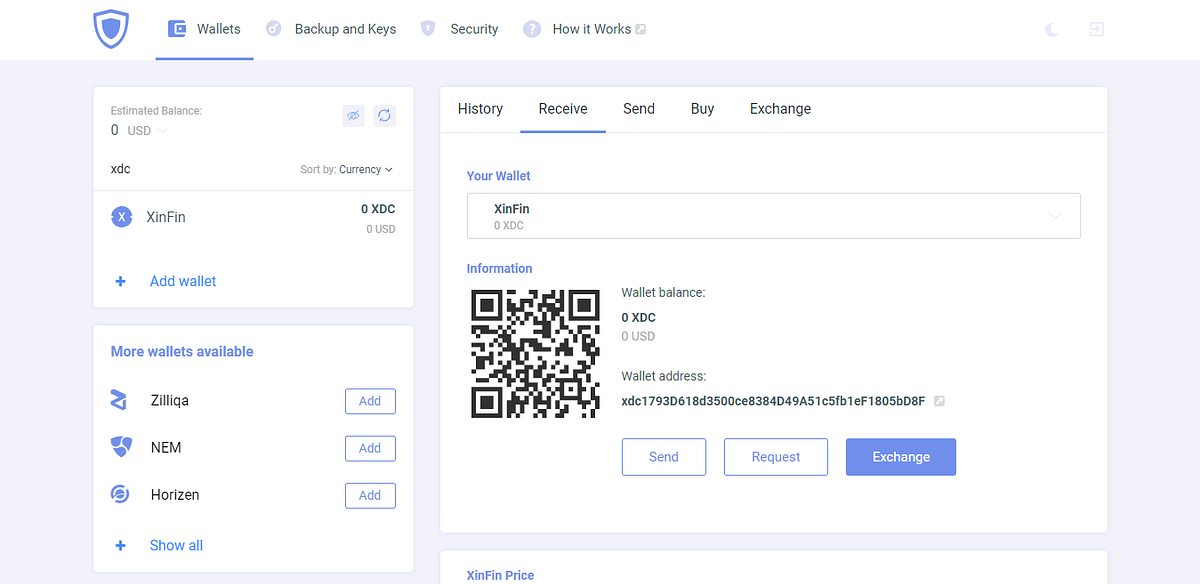Screen dimensions: 1200x584
Task: Click the external link icon after How it Works
Action: click(x=641, y=29)
